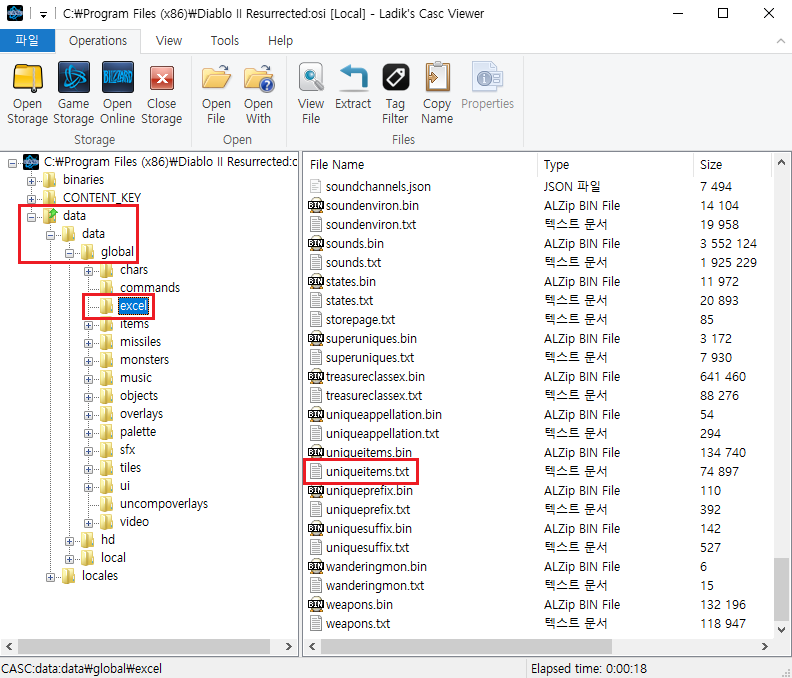The image size is (792, 678).
Task: Click the treasureclassex.txt document icon
Action: coord(316,396)
